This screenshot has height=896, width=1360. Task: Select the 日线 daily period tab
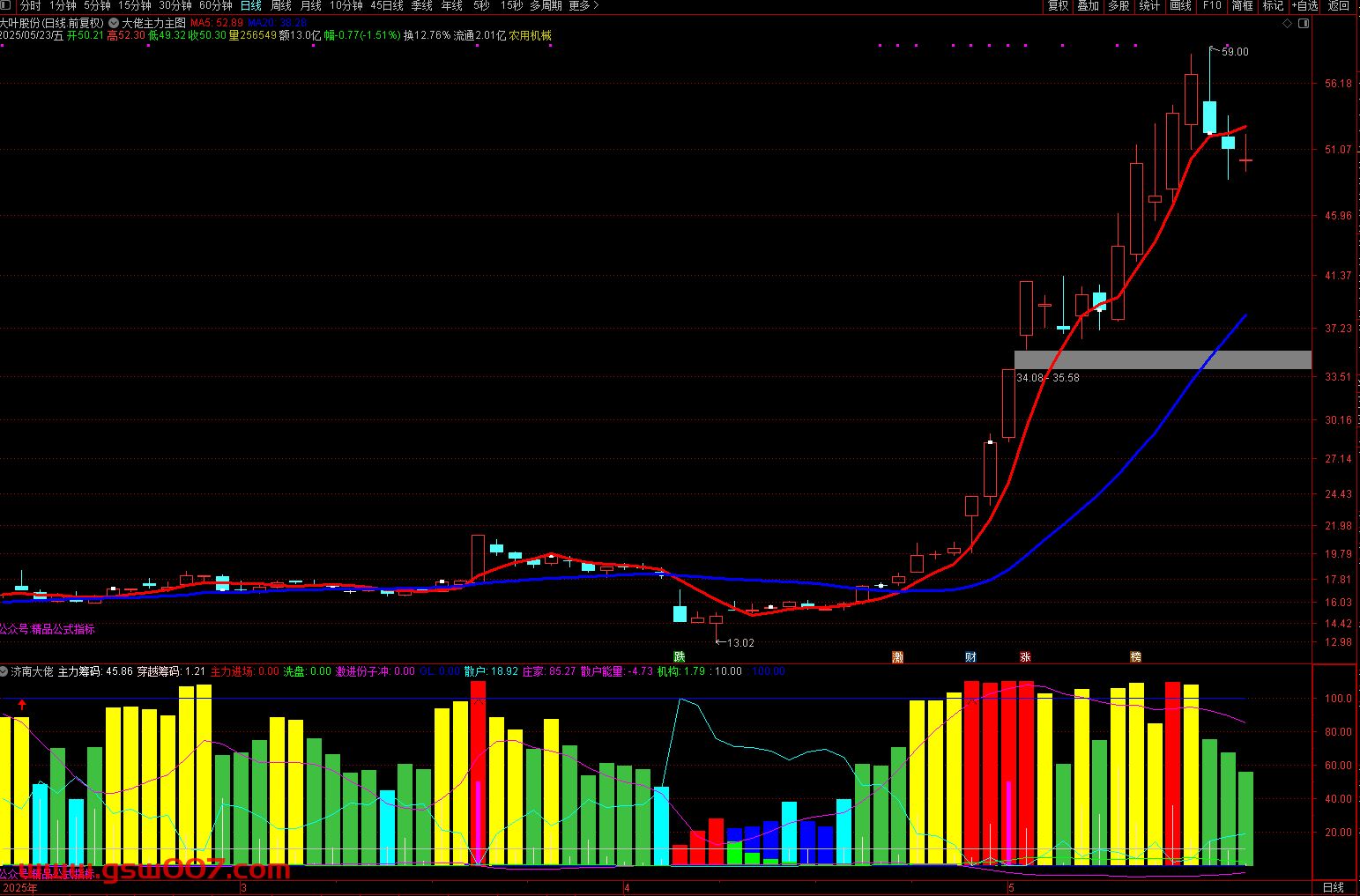pyautogui.click(x=251, y=5)
